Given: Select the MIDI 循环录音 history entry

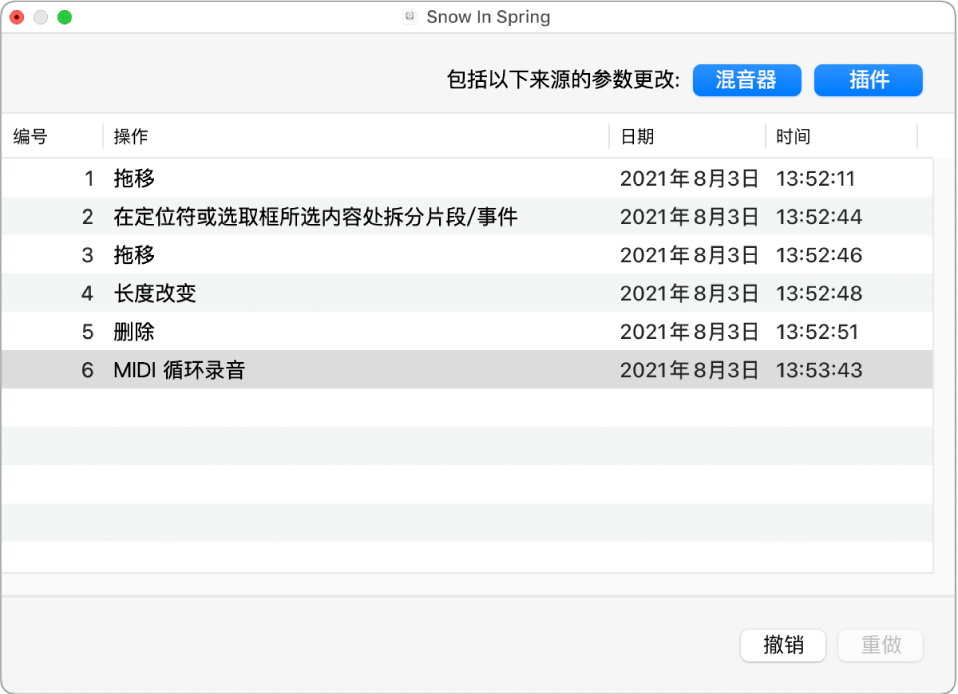Looking at the screenshot, I should pyautogui.click(x=300, y=369).
